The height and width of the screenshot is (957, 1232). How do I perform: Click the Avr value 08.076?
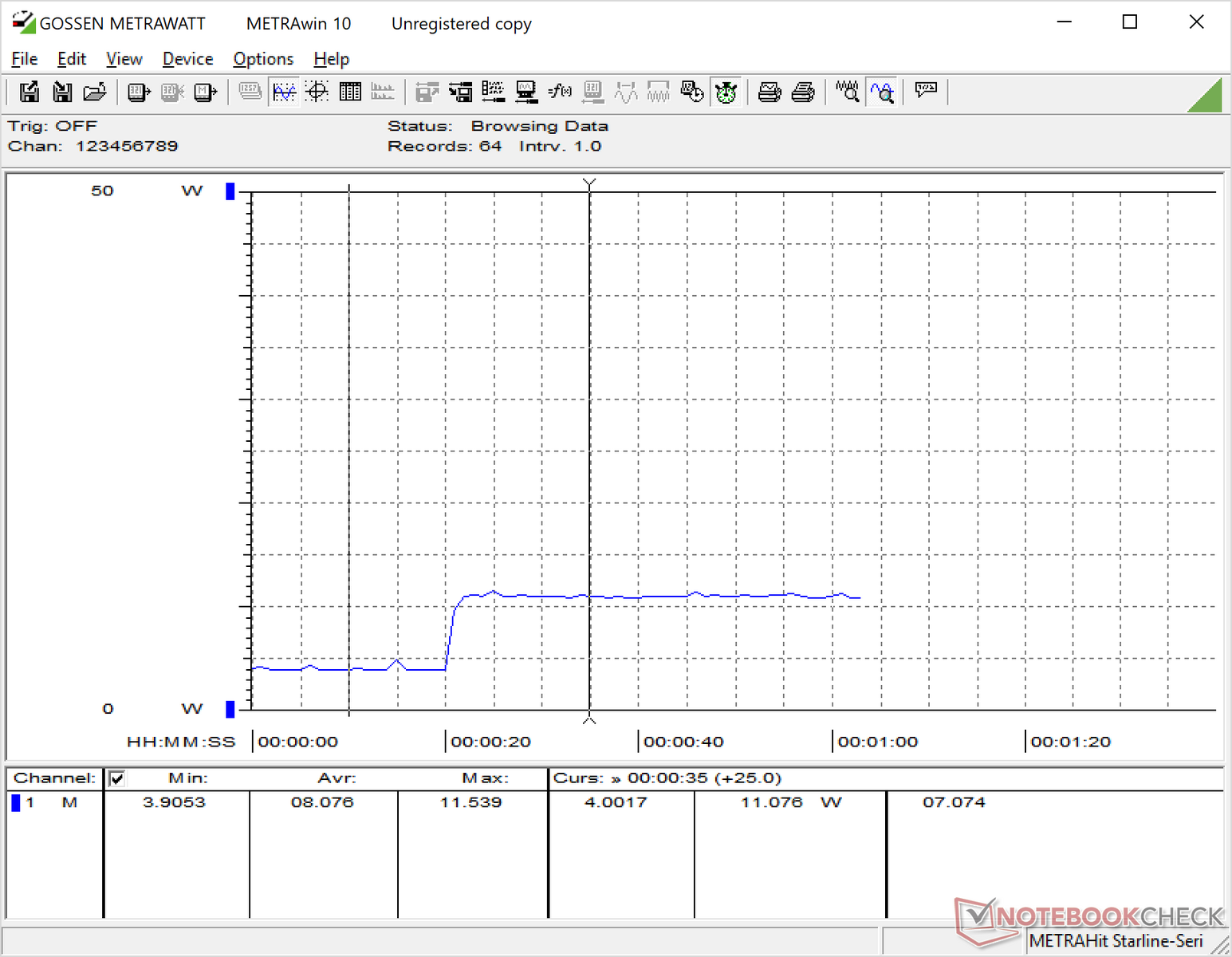(x=322, y=802)
